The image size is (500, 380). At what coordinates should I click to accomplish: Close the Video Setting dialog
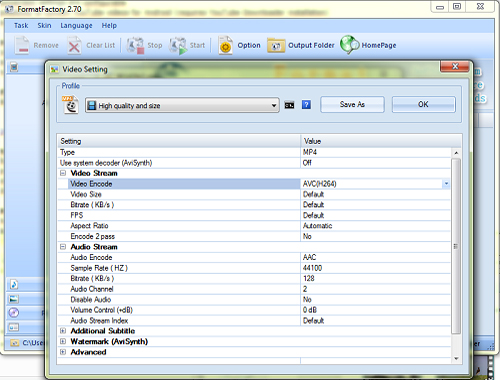455,66
